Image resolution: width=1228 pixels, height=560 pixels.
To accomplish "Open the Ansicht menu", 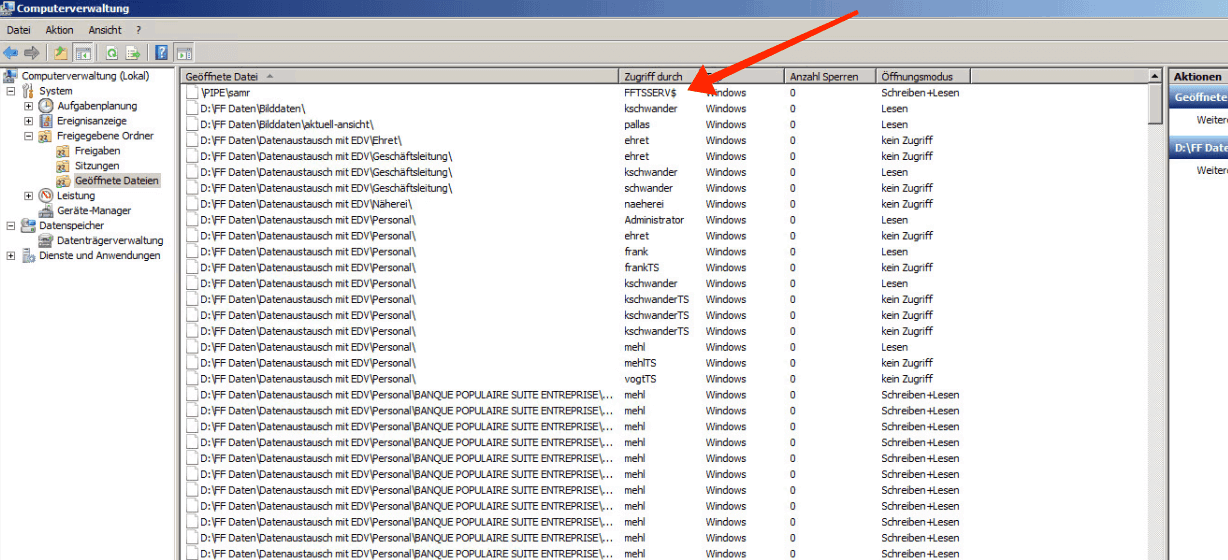I will (x=105, y=30).
